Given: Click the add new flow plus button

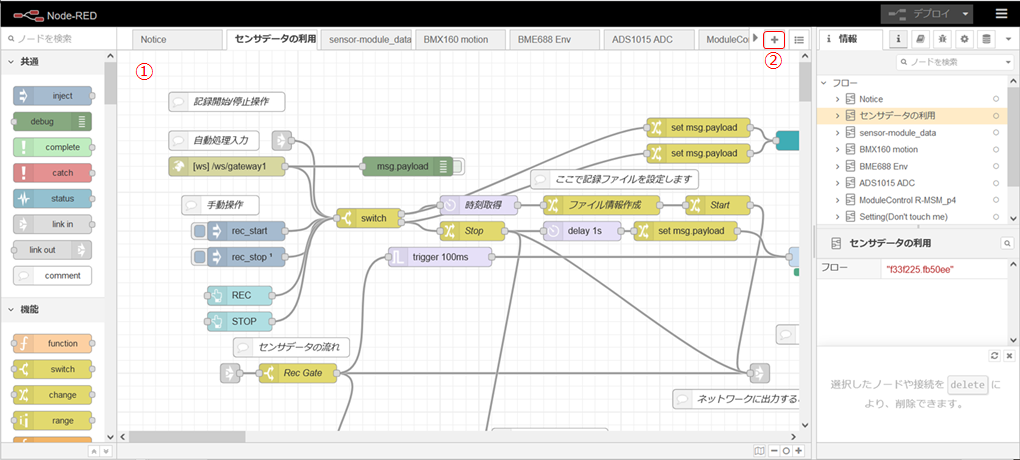Looking at the screenshot, I should (x=775, y=39).
